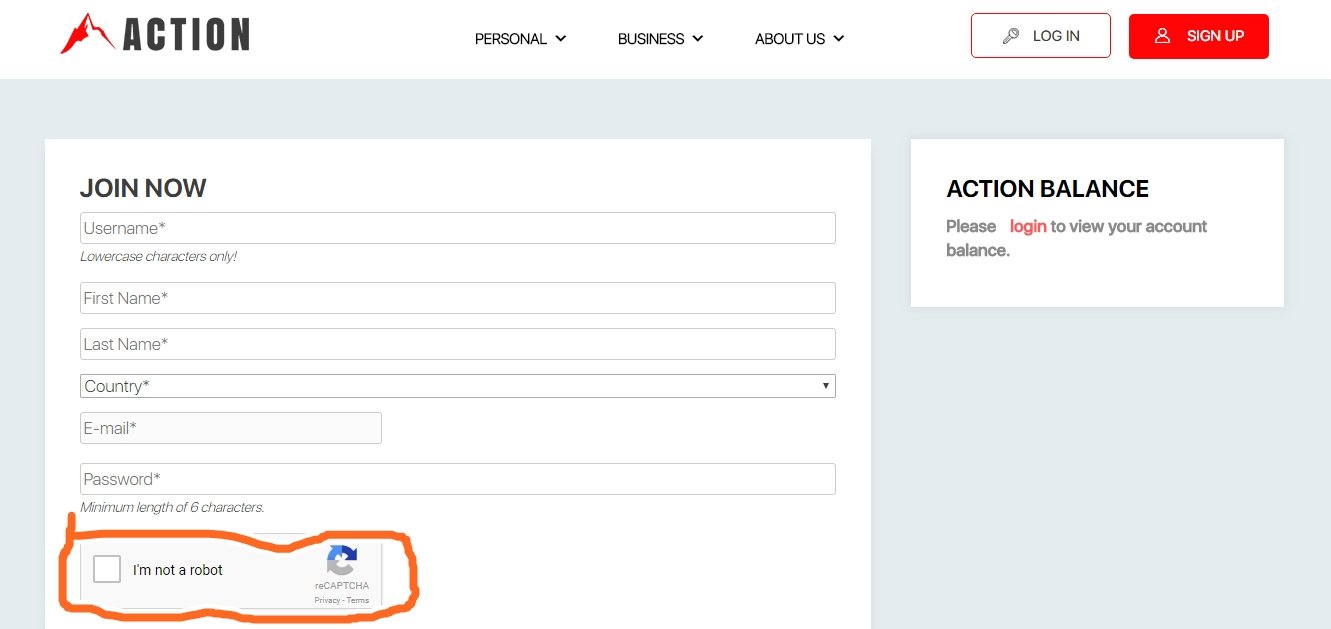Focus the Last Name input field
Screen dimensions: 1331x629
coord(457,344)
